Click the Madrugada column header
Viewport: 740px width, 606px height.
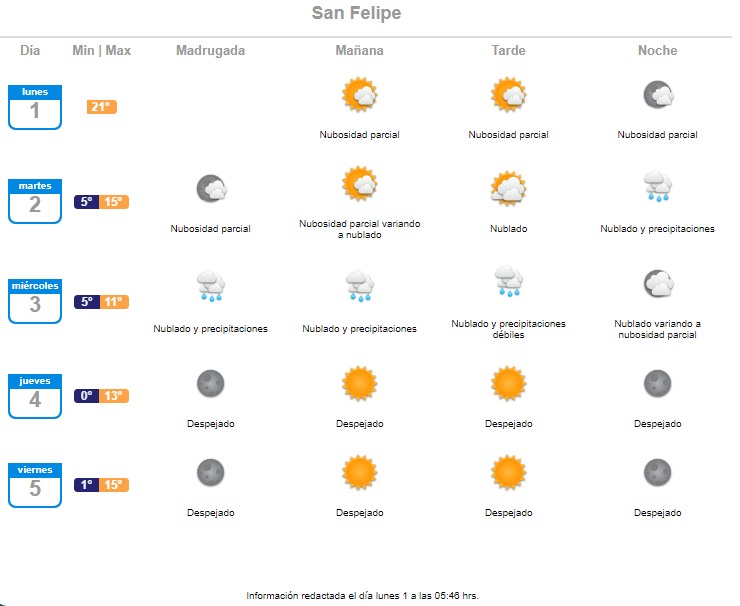(210, 50)
